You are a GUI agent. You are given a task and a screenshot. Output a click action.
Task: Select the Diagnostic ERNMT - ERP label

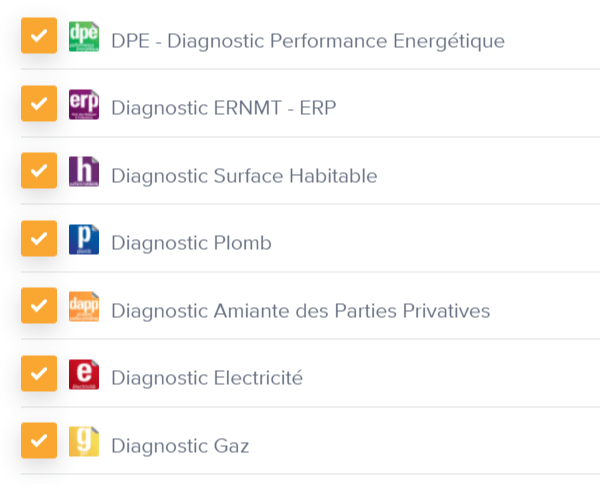click(224, 108)
